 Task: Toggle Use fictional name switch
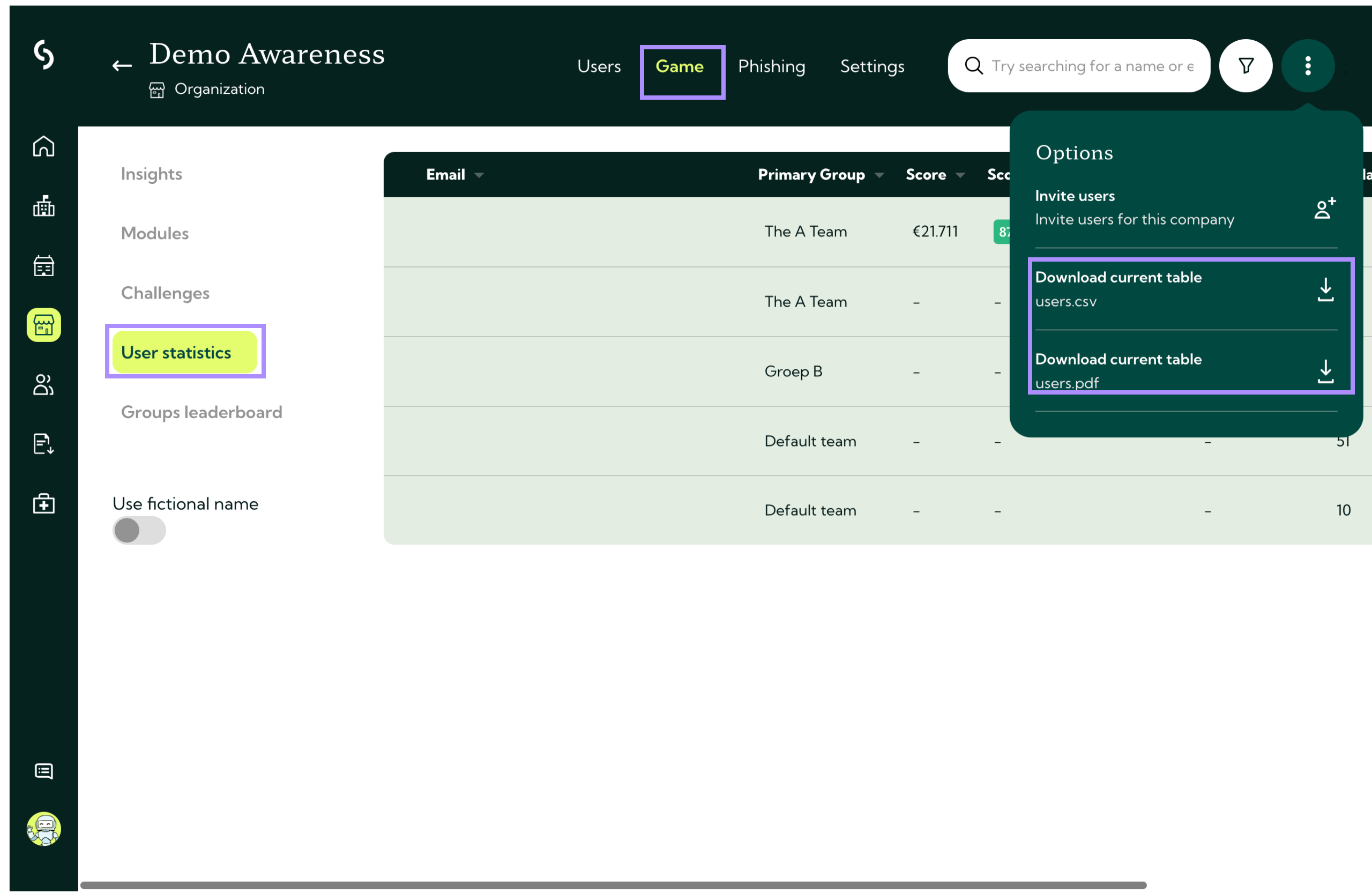pyautogui.click(x=139, y=530)
